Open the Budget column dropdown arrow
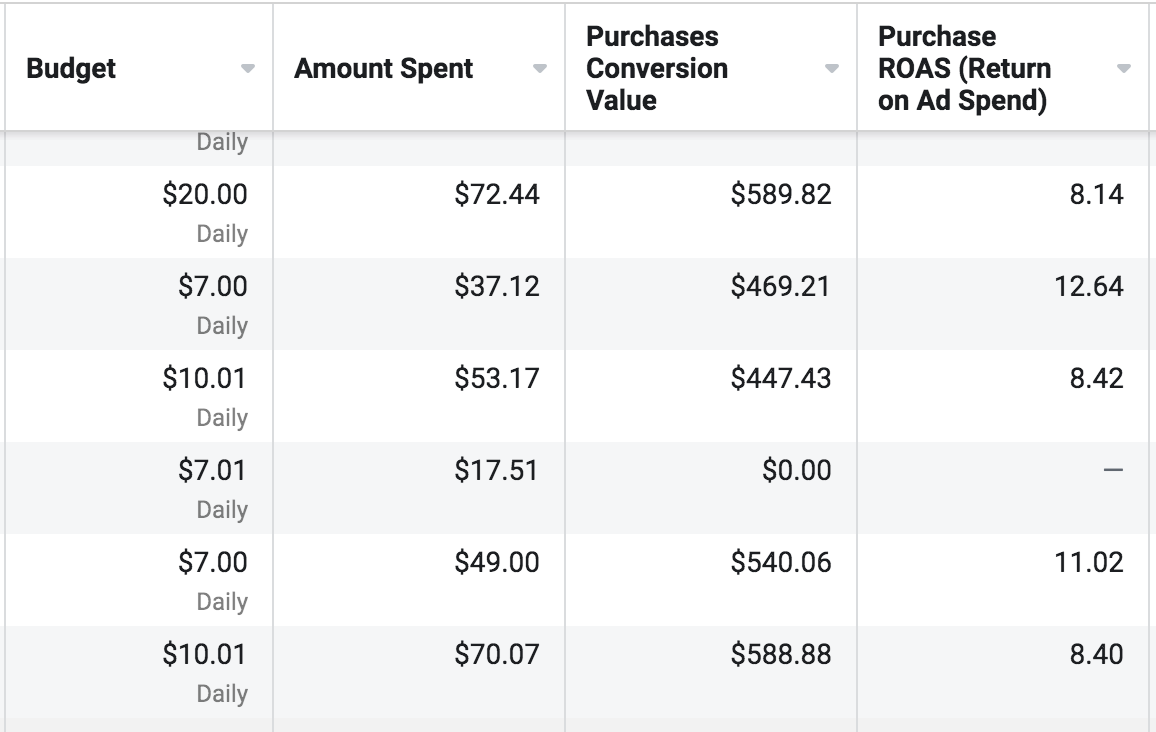The image size is (1156, 732). point(248,69)
